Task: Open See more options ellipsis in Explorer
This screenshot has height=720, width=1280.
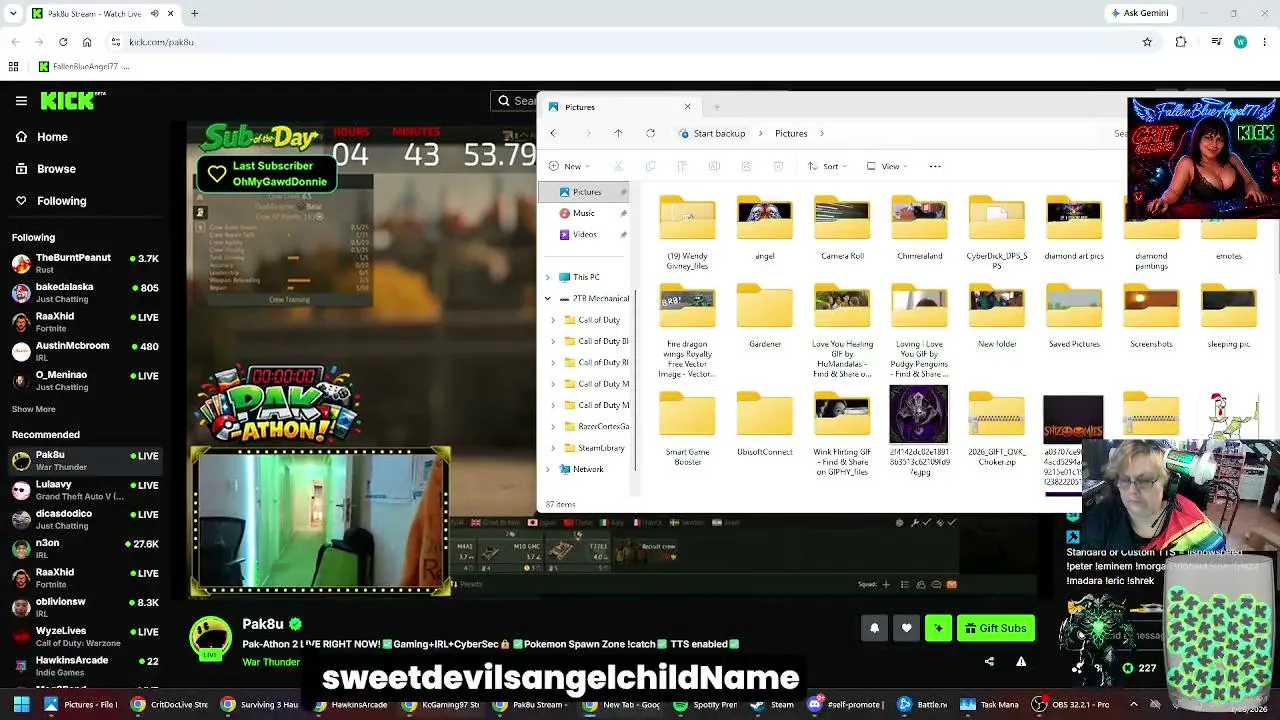Action: click(x=935, y=166)
